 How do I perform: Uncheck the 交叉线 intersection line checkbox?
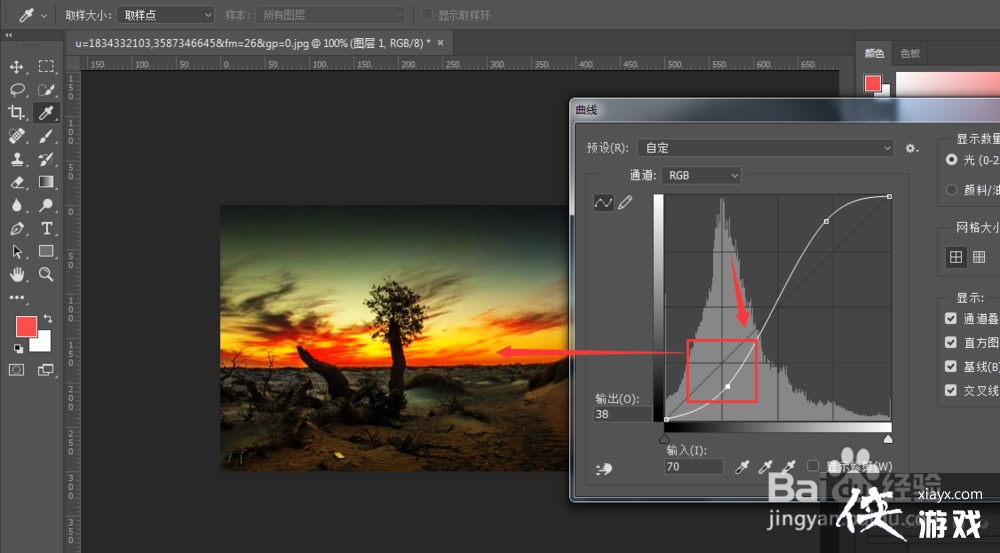951,390
